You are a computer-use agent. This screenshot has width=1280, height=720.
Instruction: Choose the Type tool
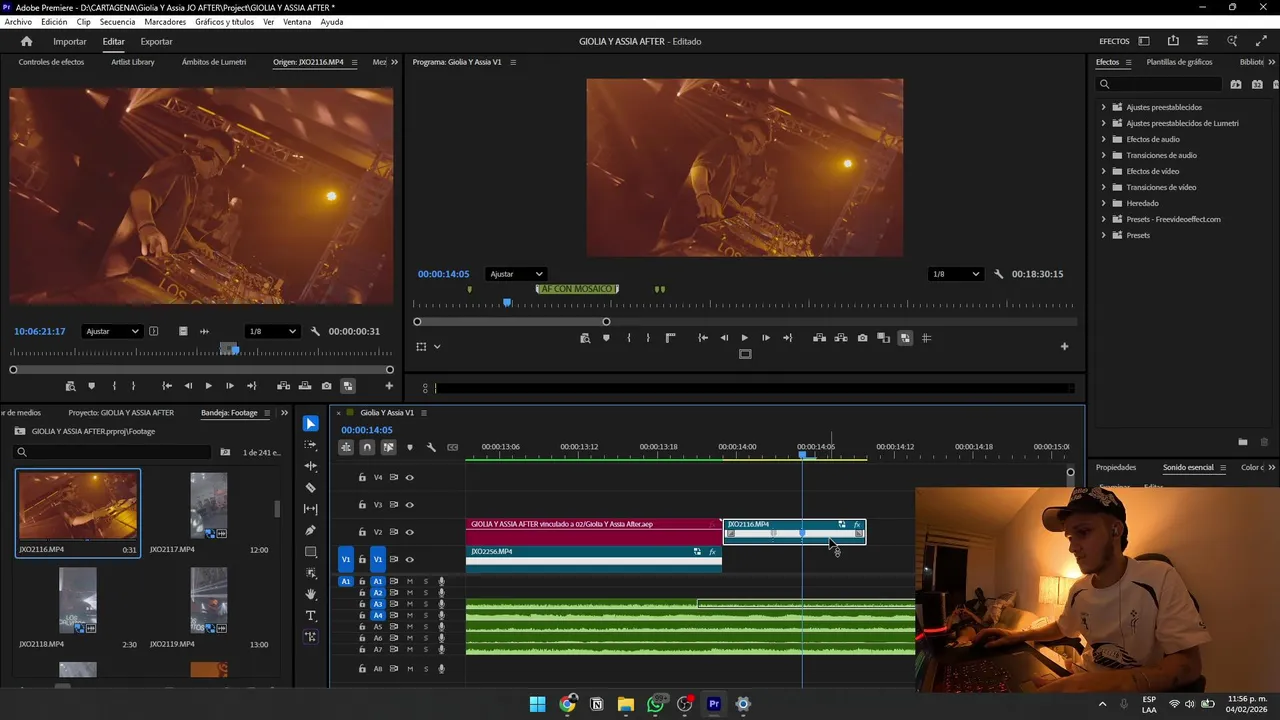310,616
